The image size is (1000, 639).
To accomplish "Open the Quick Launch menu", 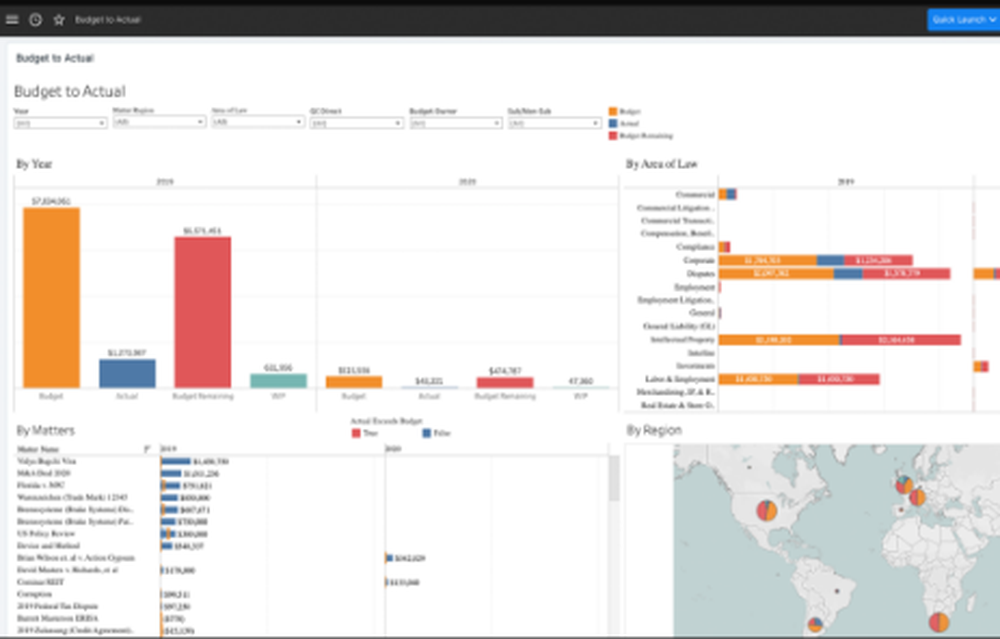I will click(963, 20).
